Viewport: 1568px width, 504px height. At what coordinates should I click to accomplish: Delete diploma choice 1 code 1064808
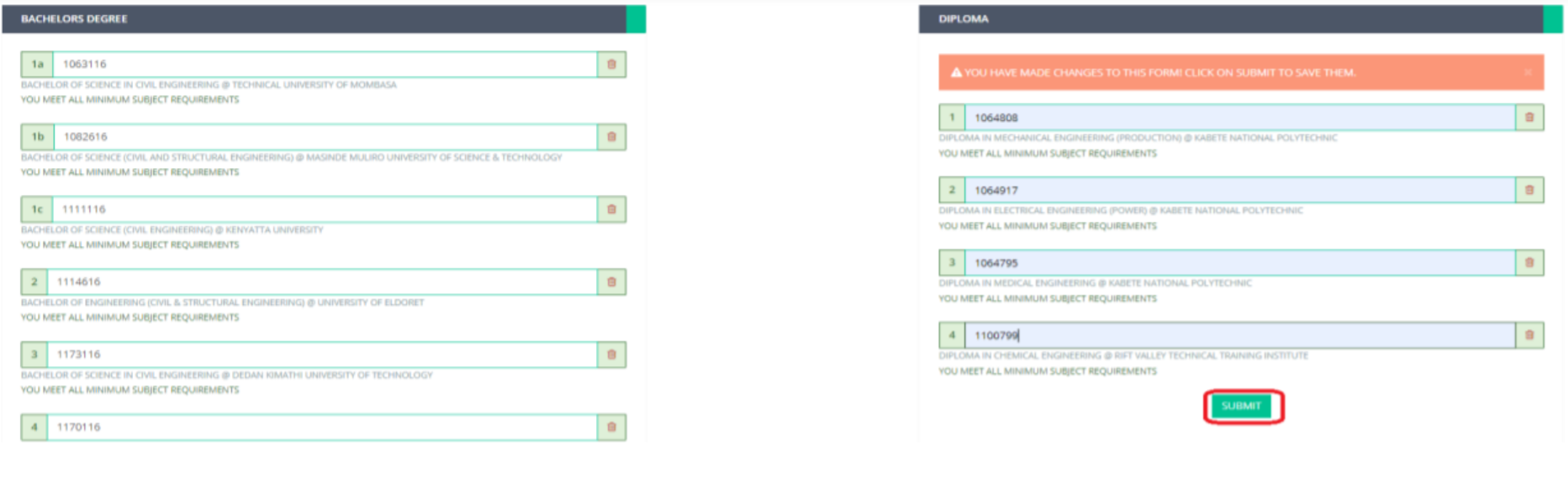(x=1528, y=118)
